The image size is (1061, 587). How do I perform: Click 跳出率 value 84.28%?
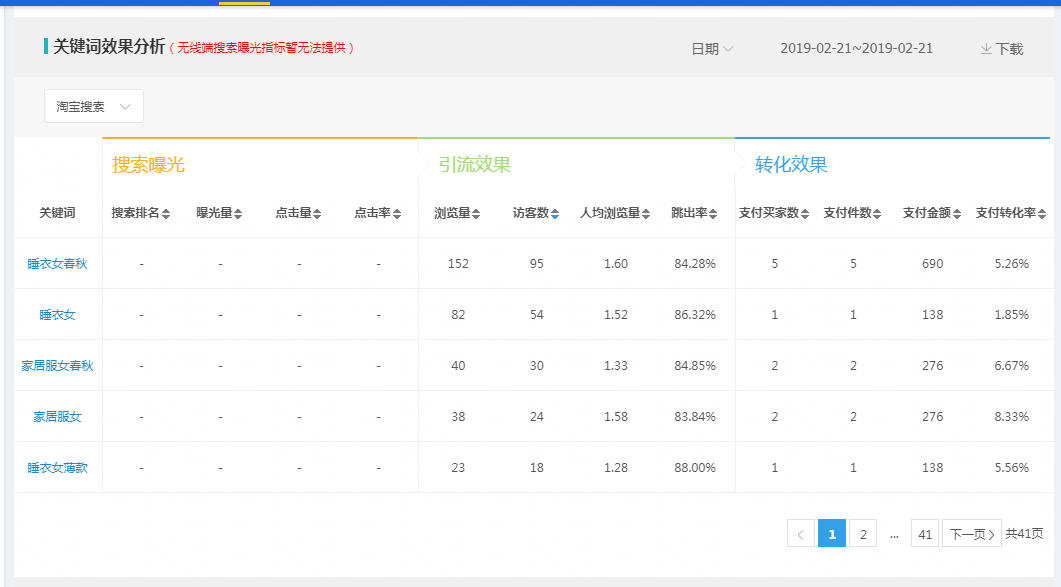point(695,263)
